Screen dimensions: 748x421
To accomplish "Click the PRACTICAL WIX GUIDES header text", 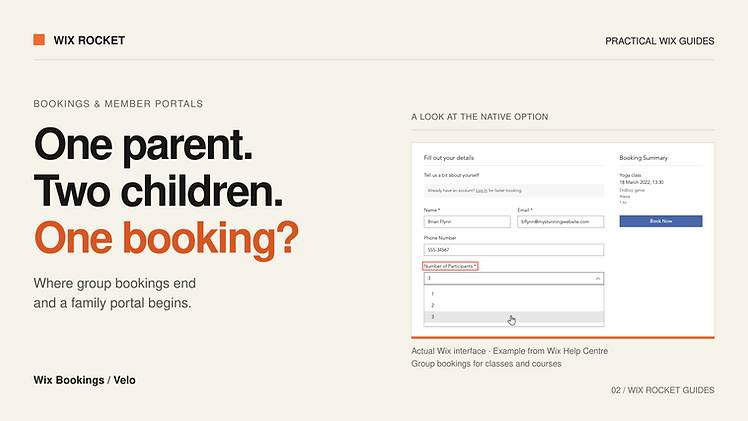I will coord(660,41).
